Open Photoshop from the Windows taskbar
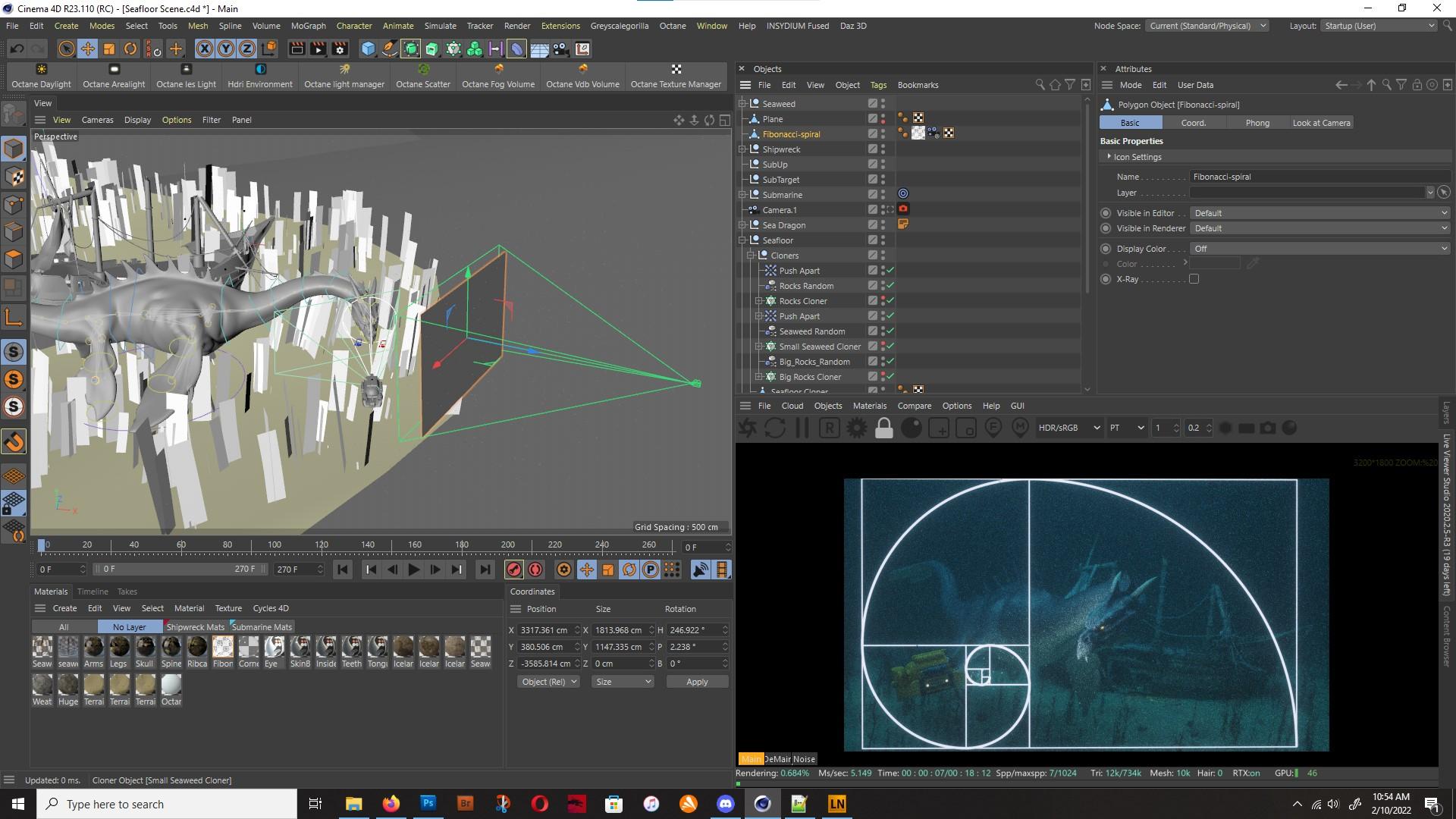Image resolution: width=1456 pixels, height=819 pixels. [428, 804]
